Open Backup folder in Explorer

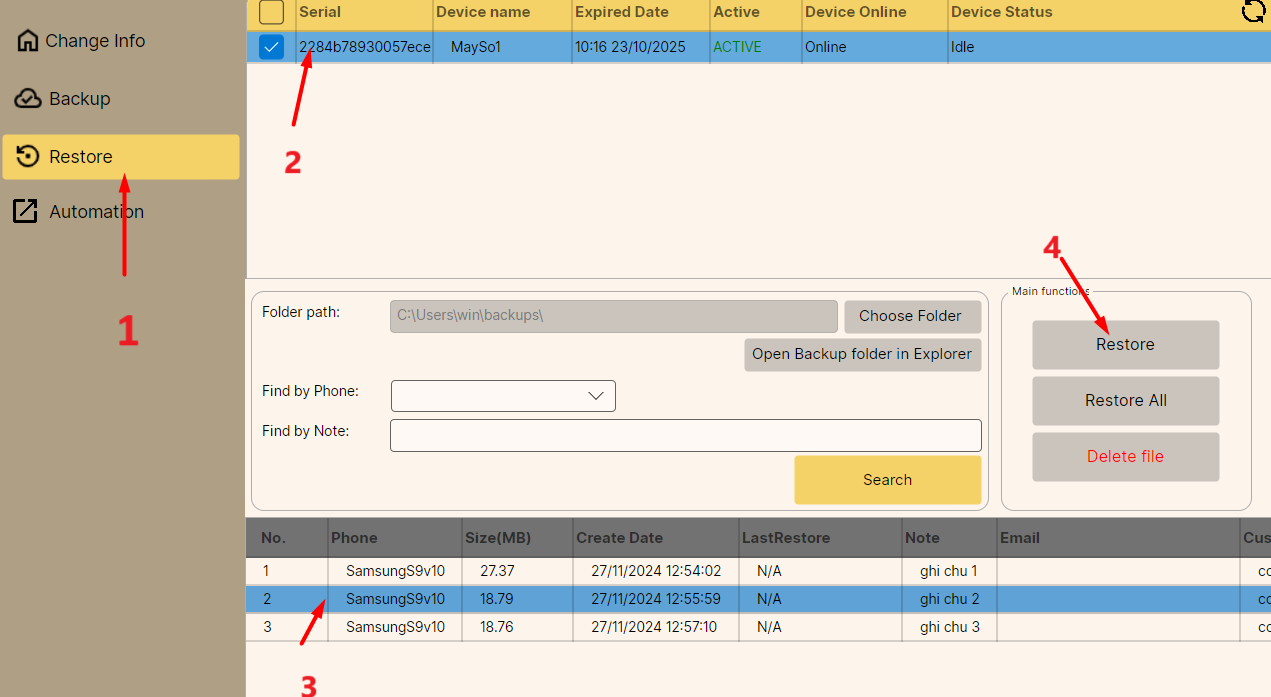[x=862, y=354]
